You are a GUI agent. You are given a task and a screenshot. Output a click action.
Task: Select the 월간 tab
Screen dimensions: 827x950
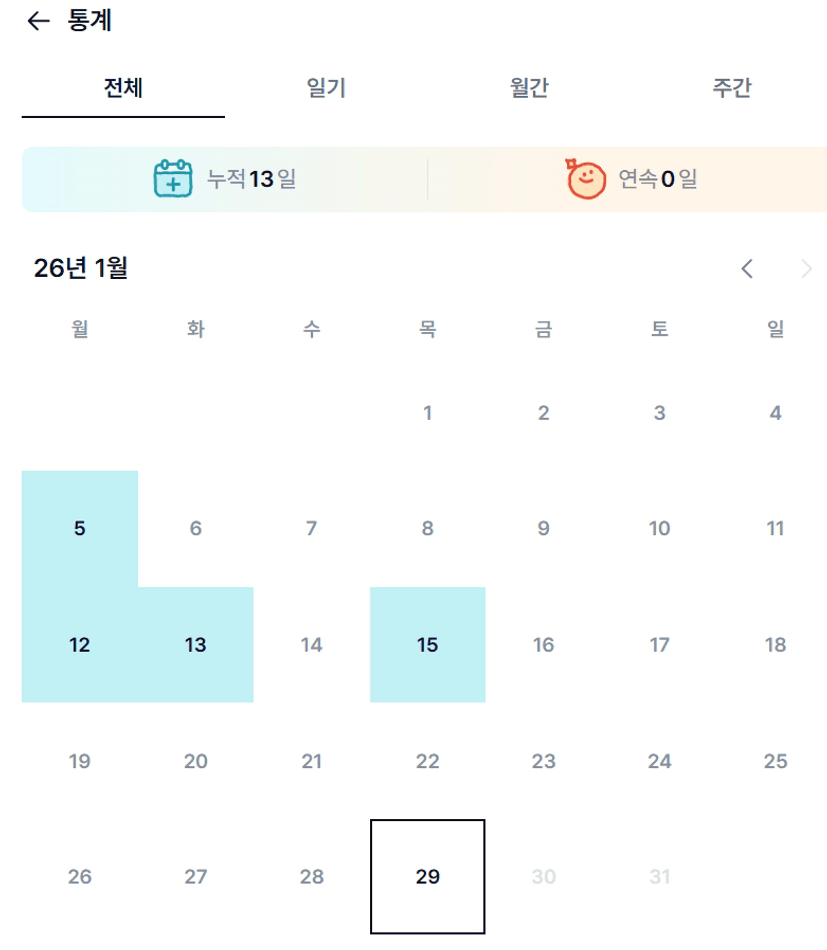tap(529, 88)
